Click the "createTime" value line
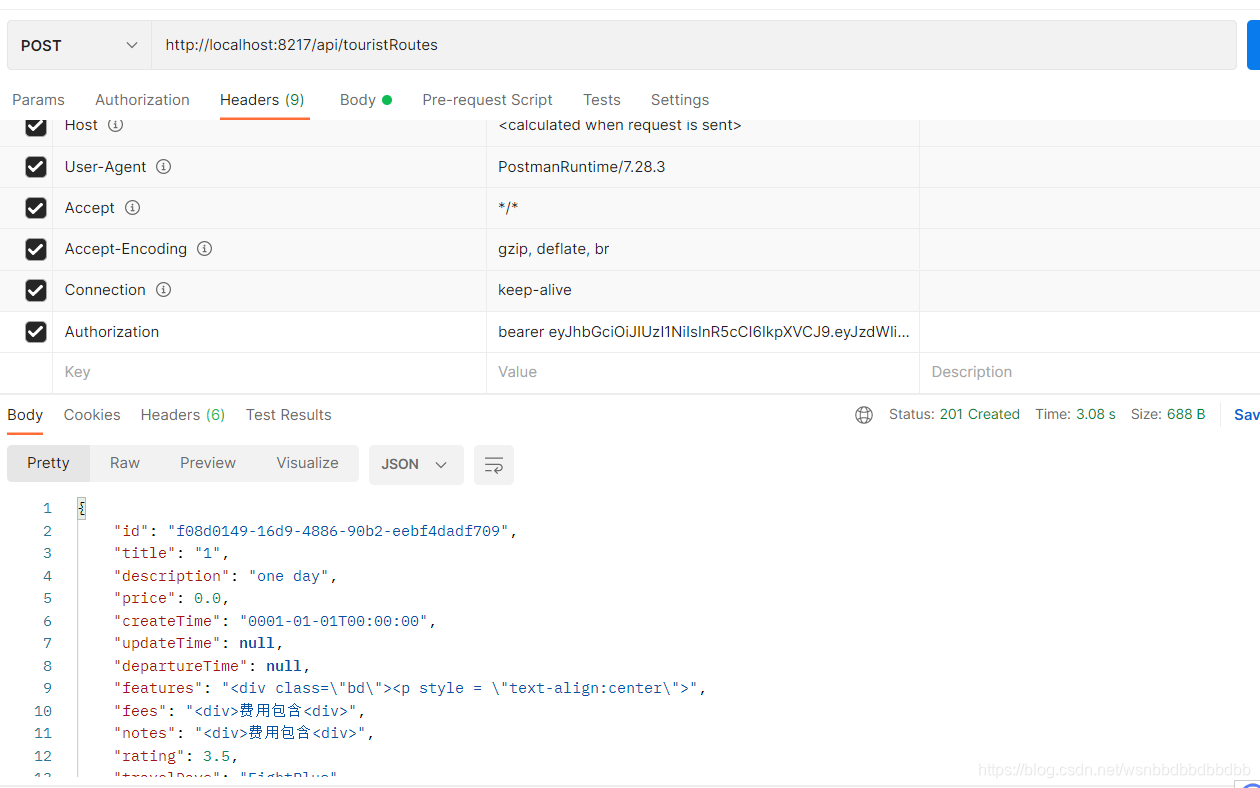Viewport: 1260px width, 788px height. [276, 621]
